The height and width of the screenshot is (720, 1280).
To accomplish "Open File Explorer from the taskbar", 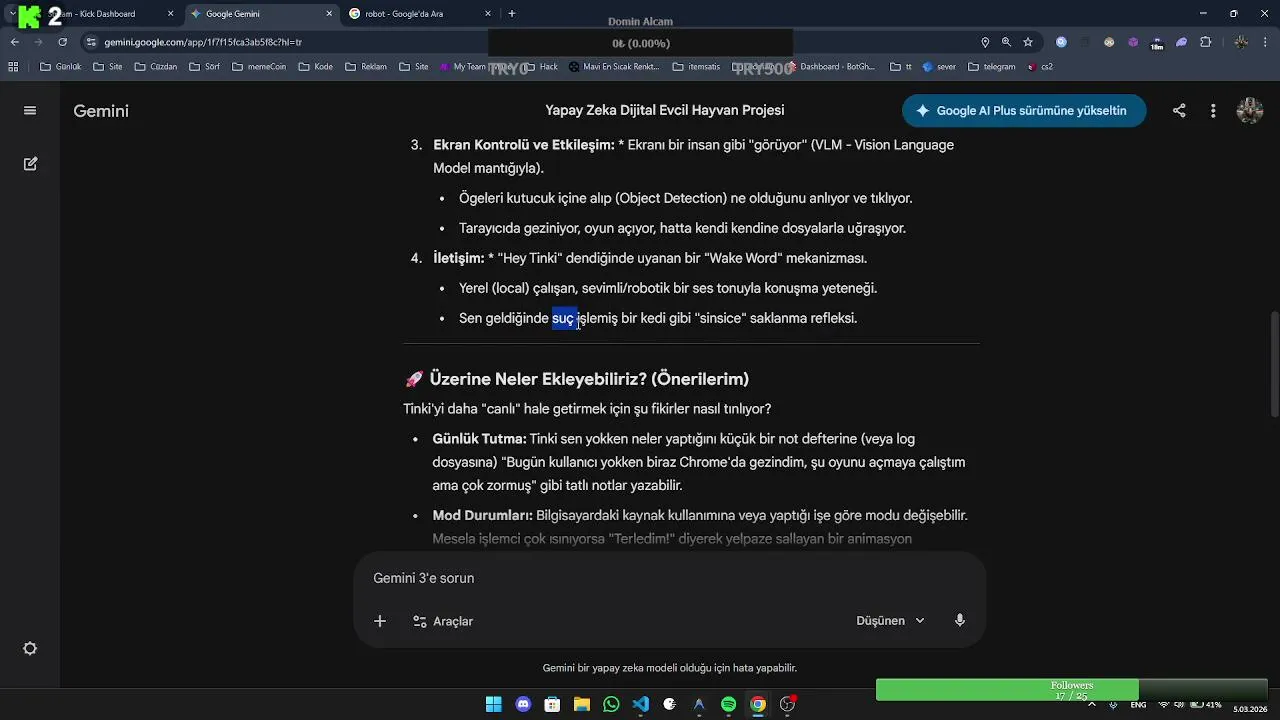I will coord(581,704).
